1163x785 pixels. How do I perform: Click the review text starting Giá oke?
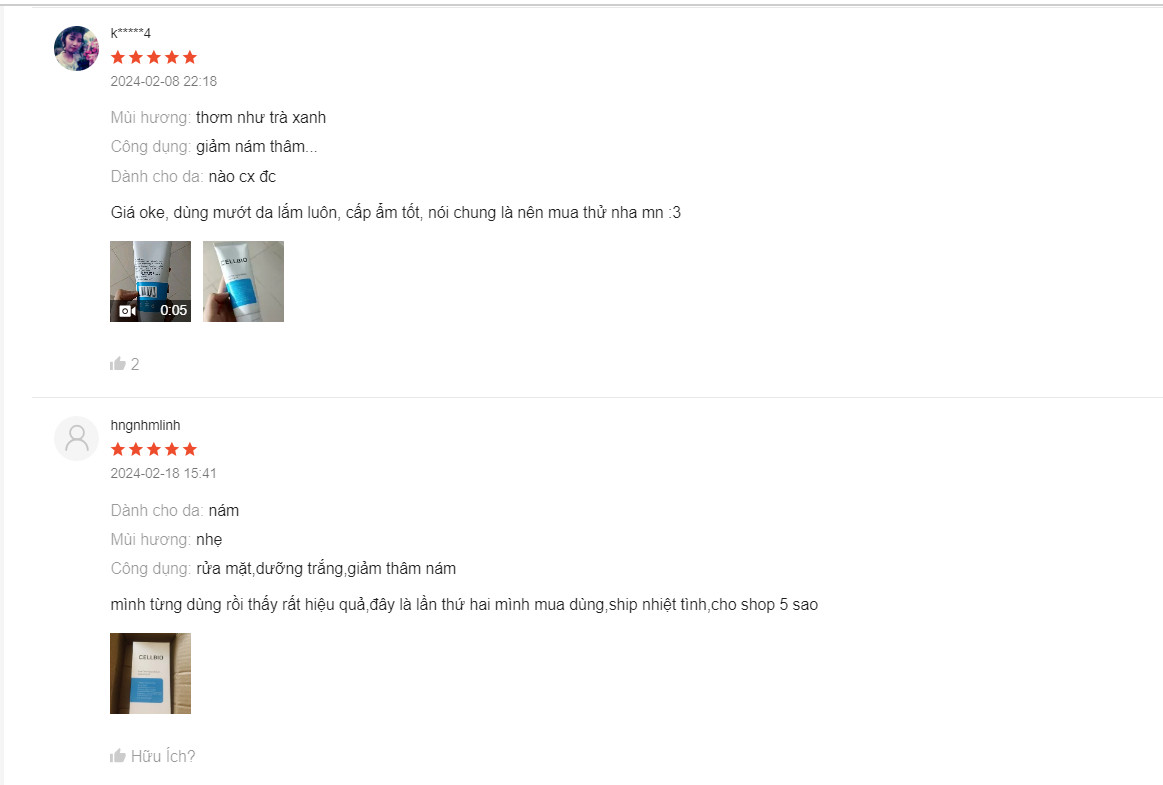(x=395, y=213)
